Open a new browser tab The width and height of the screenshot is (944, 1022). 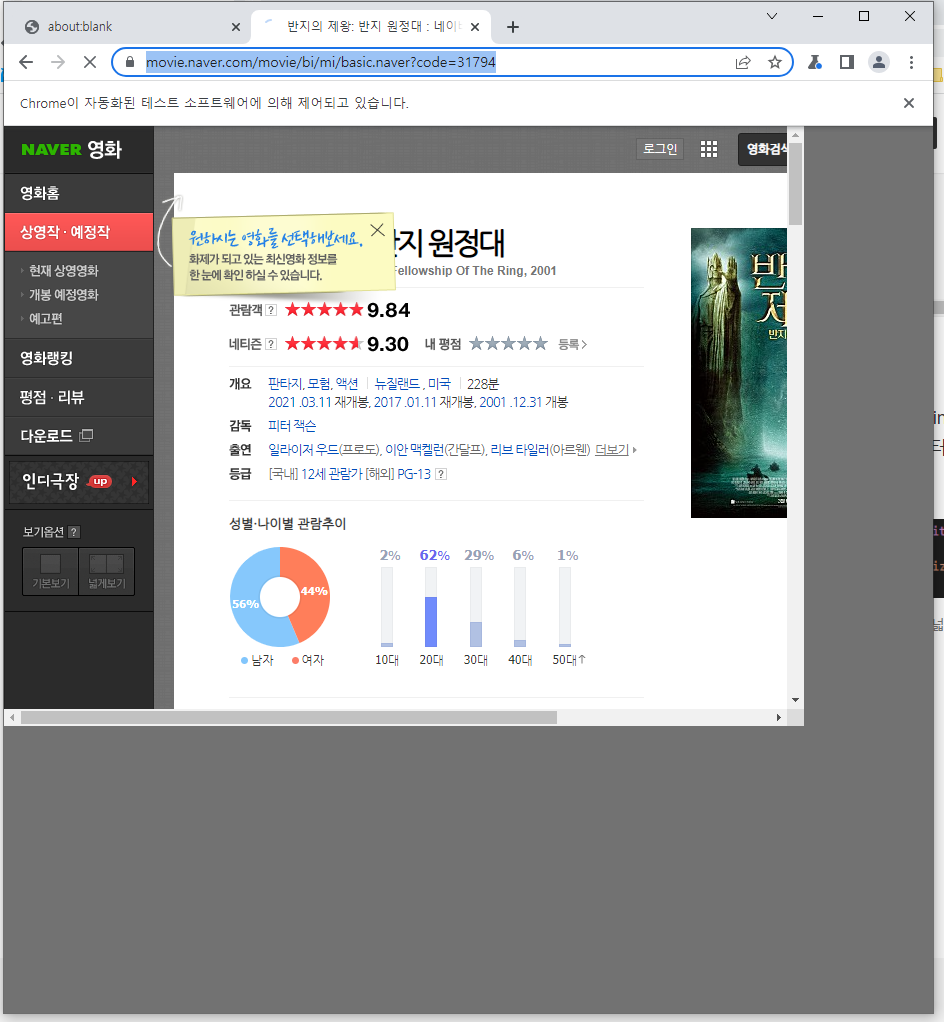[x=513, y=27]
